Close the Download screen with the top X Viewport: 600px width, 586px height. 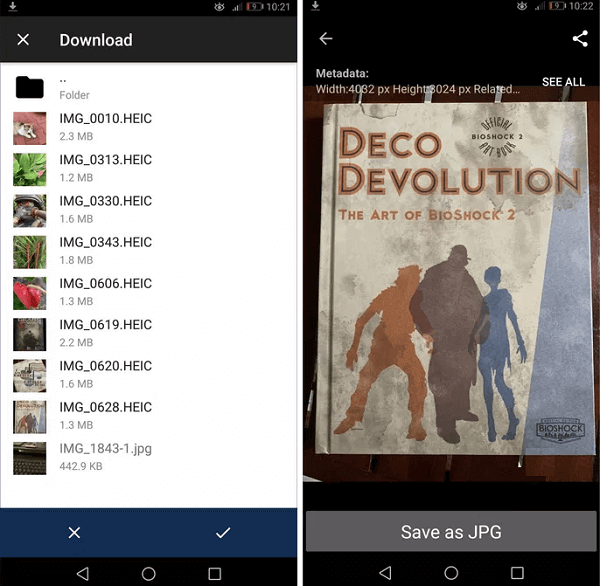pyautogui.click(x=23, y=39)
